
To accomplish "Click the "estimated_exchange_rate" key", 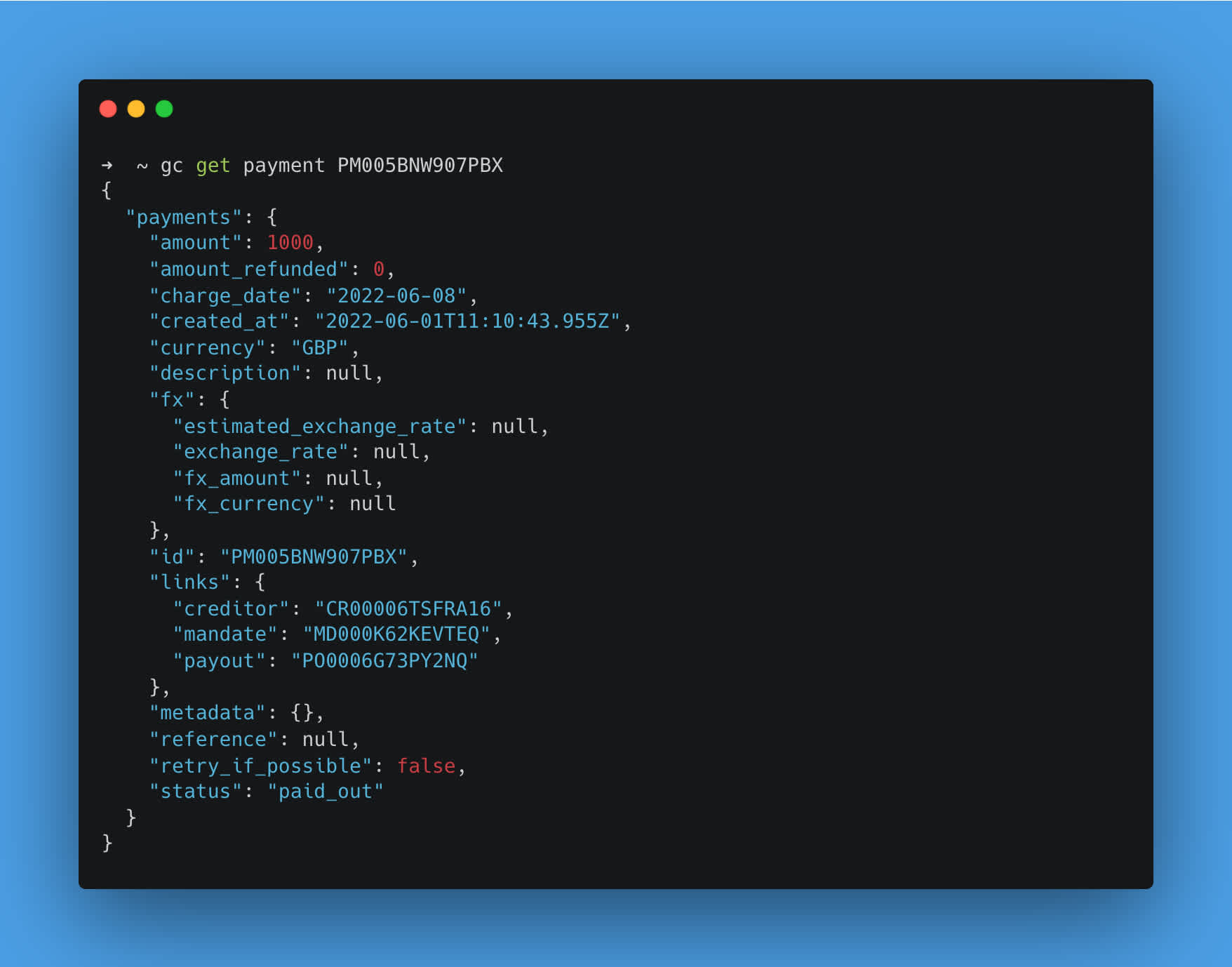I will [x=320, y=427].
